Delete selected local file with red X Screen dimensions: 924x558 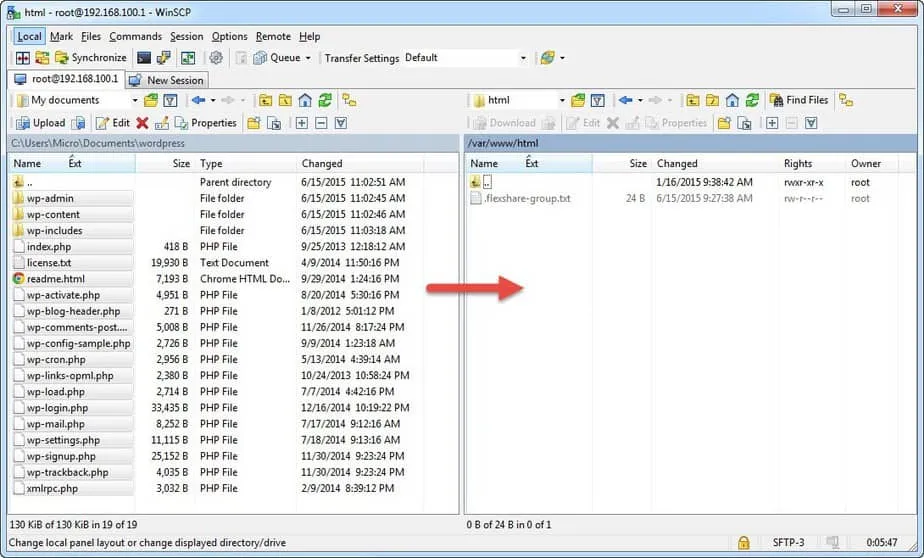(142, 123)
